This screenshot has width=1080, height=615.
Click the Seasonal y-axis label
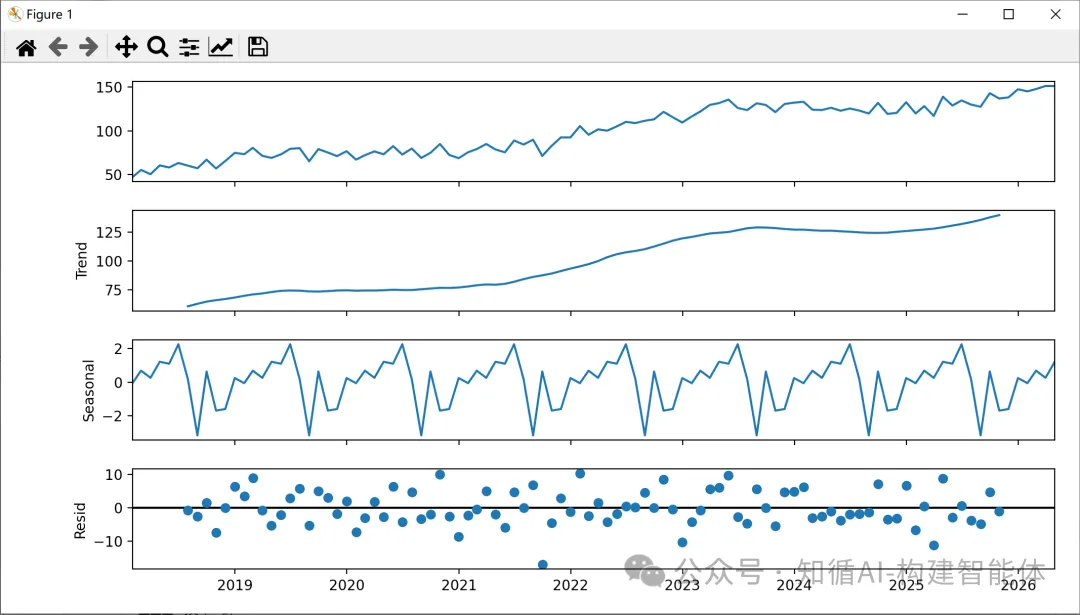coord(88,390)
